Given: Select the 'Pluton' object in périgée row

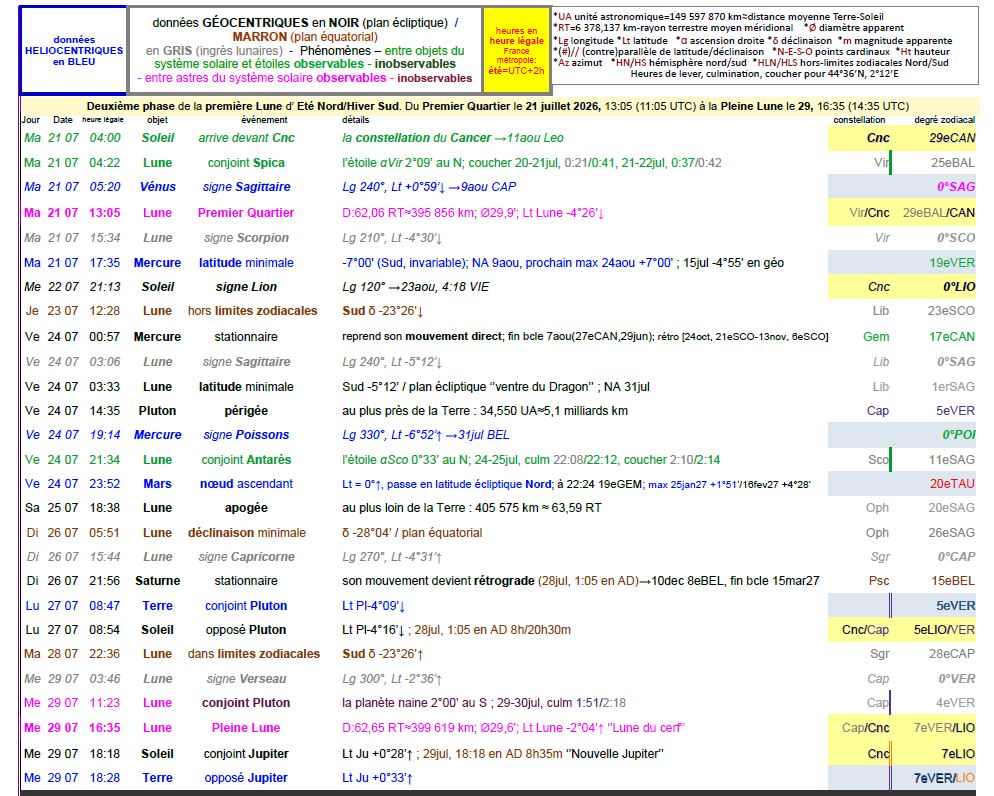Looking at the screenshot, I should tap(157, 411).
